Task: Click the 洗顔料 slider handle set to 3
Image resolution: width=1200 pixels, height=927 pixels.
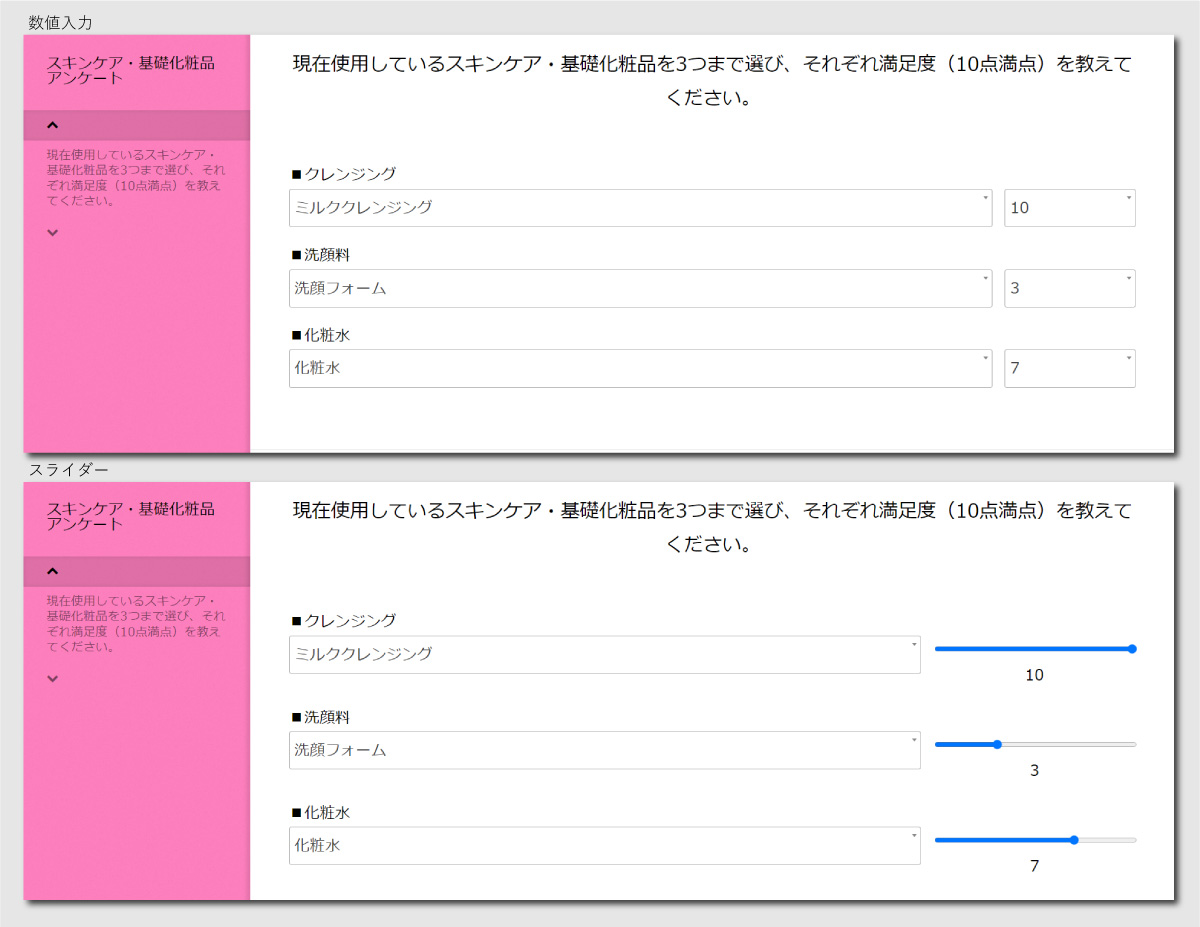Action: (x=997, y=744)
